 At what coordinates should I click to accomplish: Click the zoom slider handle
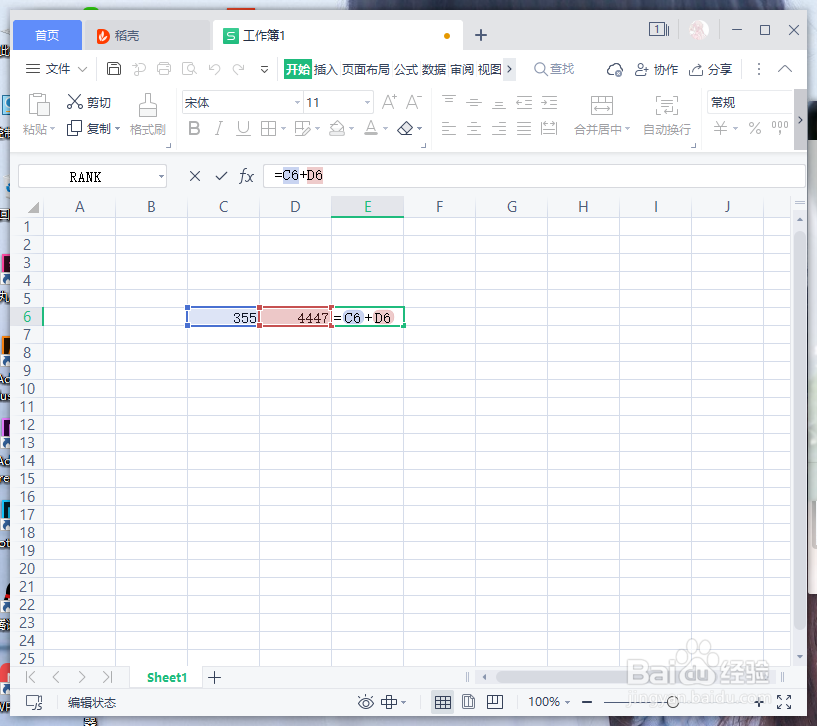673,703
